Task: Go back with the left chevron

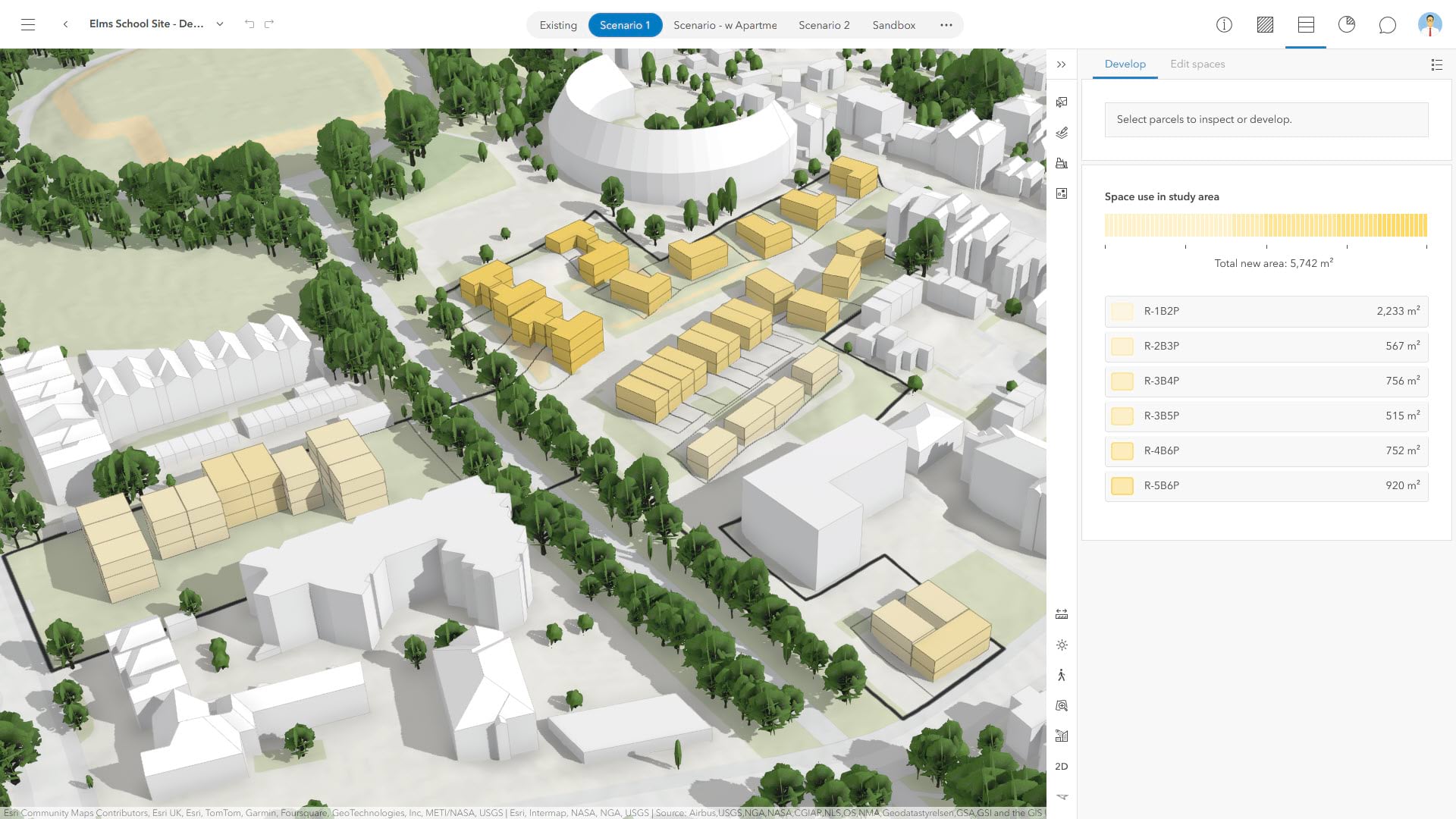Action: (x=66, y=24)
